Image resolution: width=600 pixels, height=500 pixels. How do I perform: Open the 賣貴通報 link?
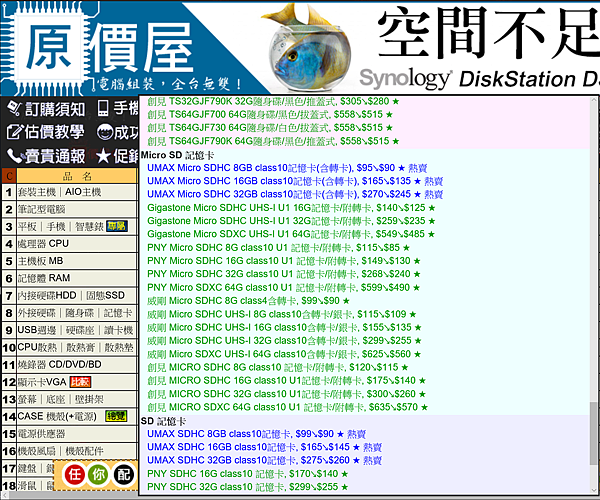(x=55, y=156)
